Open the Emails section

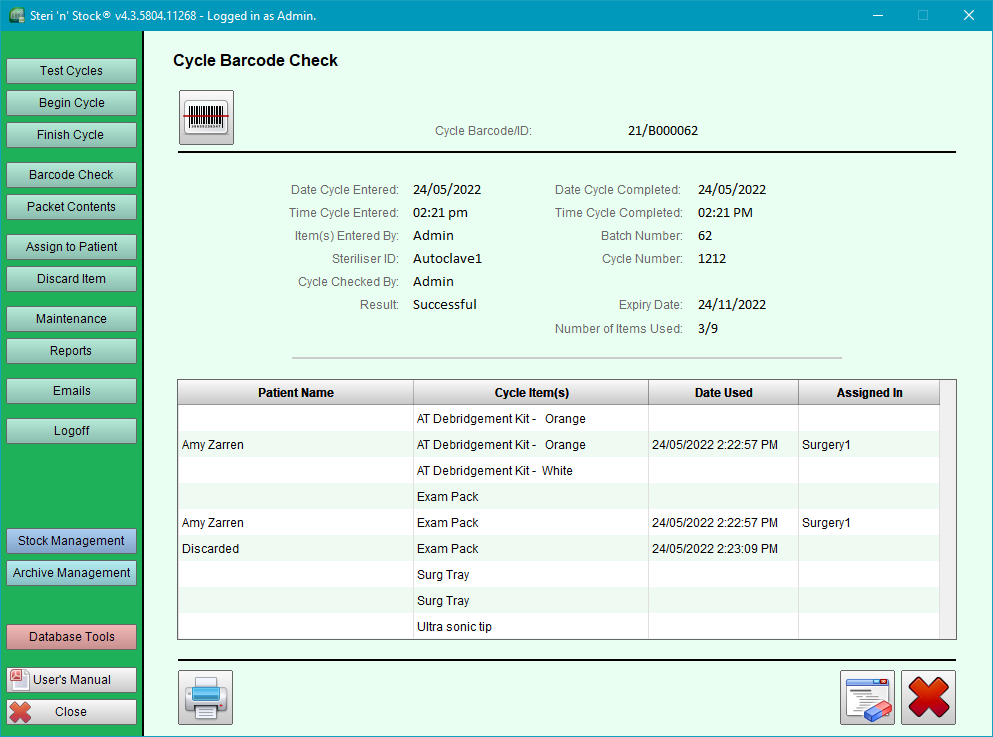point(72,391)
